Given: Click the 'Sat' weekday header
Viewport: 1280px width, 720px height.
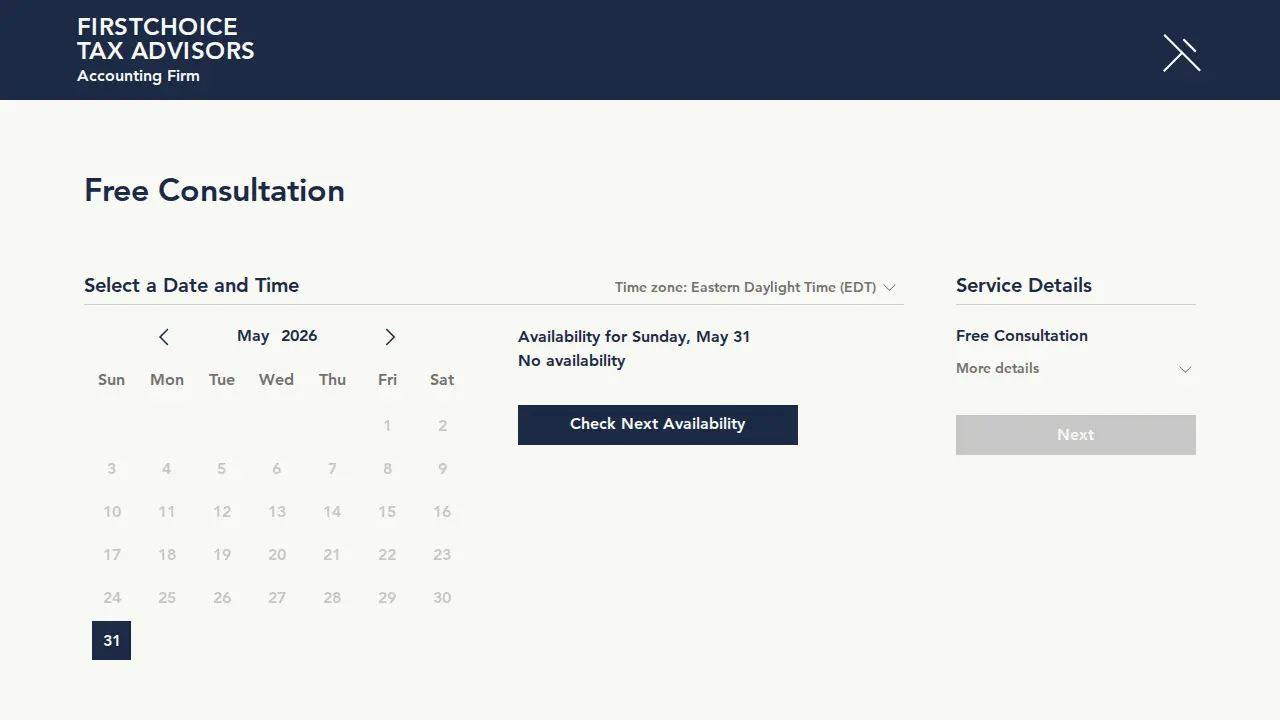Looking at the screenshot, I should pos(442,380).
